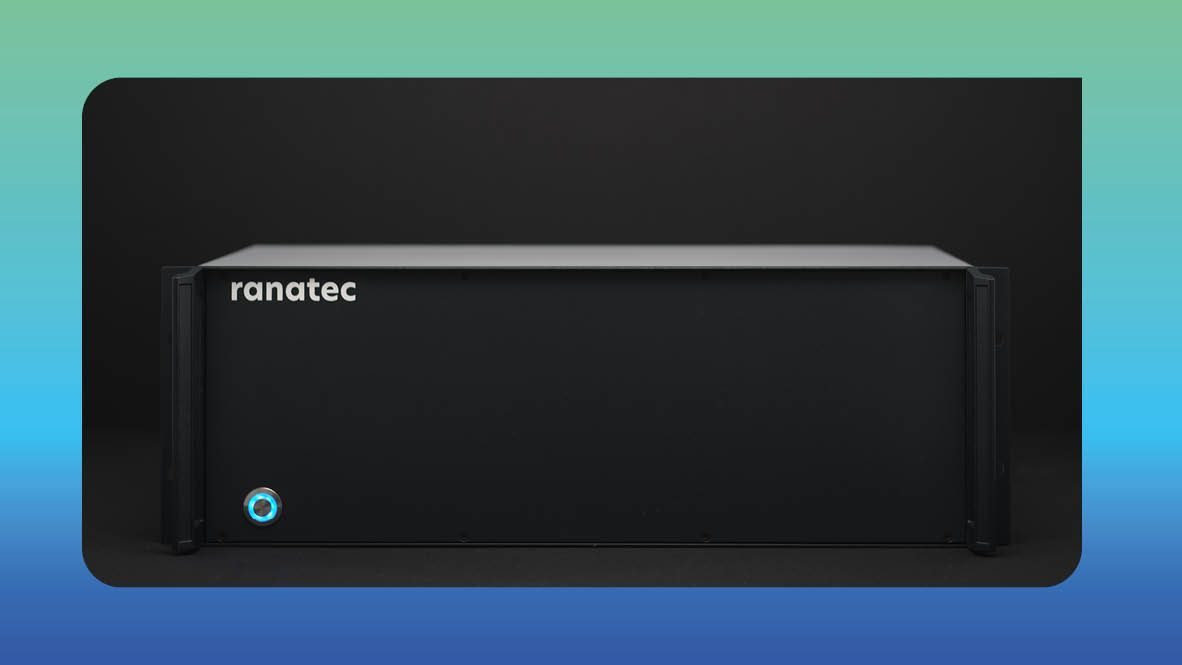The width and height of the screenshot is (1182, 665).
Task: Click the gray top lid of the device
Action: click(586, 255)
